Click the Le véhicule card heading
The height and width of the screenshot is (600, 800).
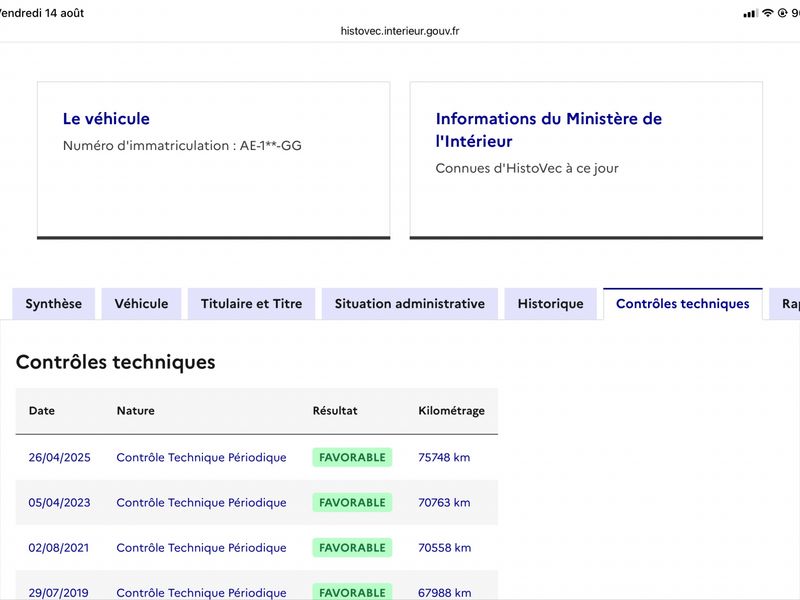click(106, 119)
